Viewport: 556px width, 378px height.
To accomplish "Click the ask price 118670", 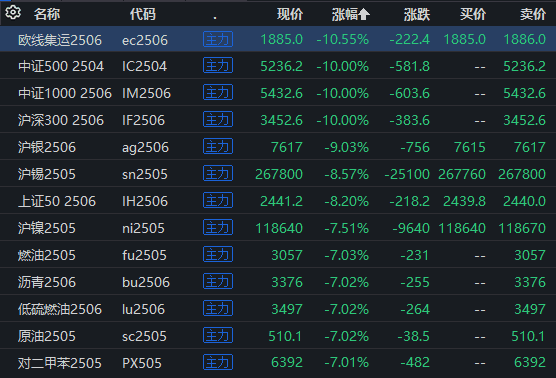I will [522, 228].
